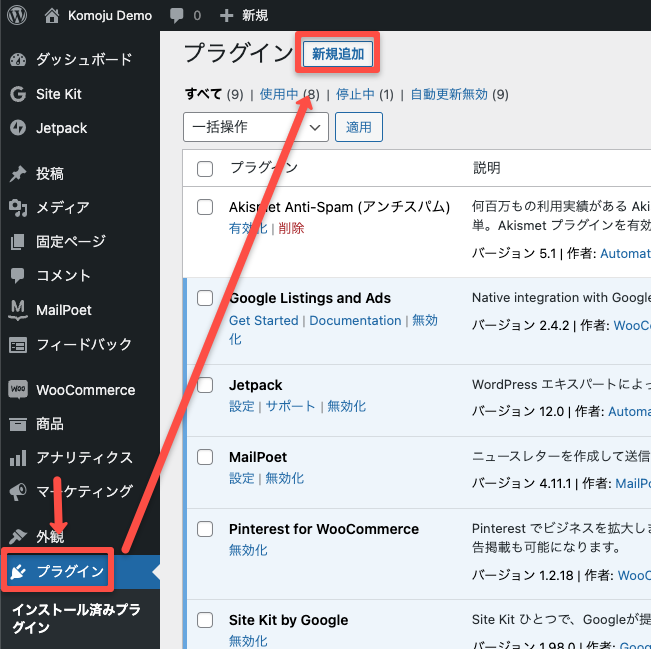651x649 pixels.
Task: Click the マーケティング megaphone icon
Action: pyautogui.click(x=18, y=492)
